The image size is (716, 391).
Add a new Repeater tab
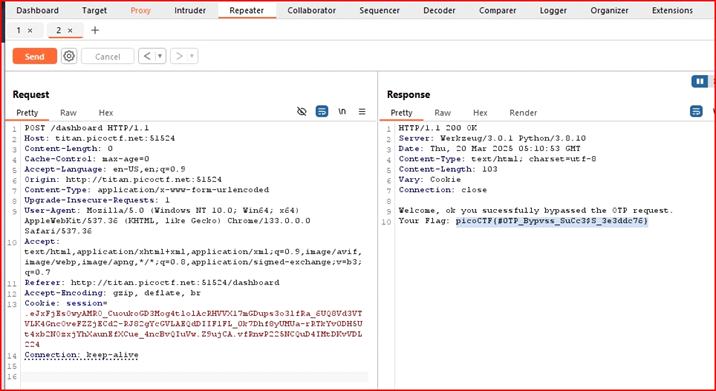click(x=95, y=31)
